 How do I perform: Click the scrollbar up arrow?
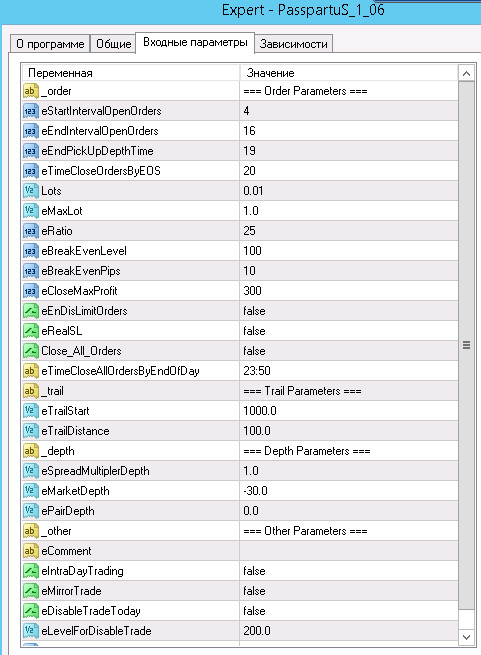466,74
